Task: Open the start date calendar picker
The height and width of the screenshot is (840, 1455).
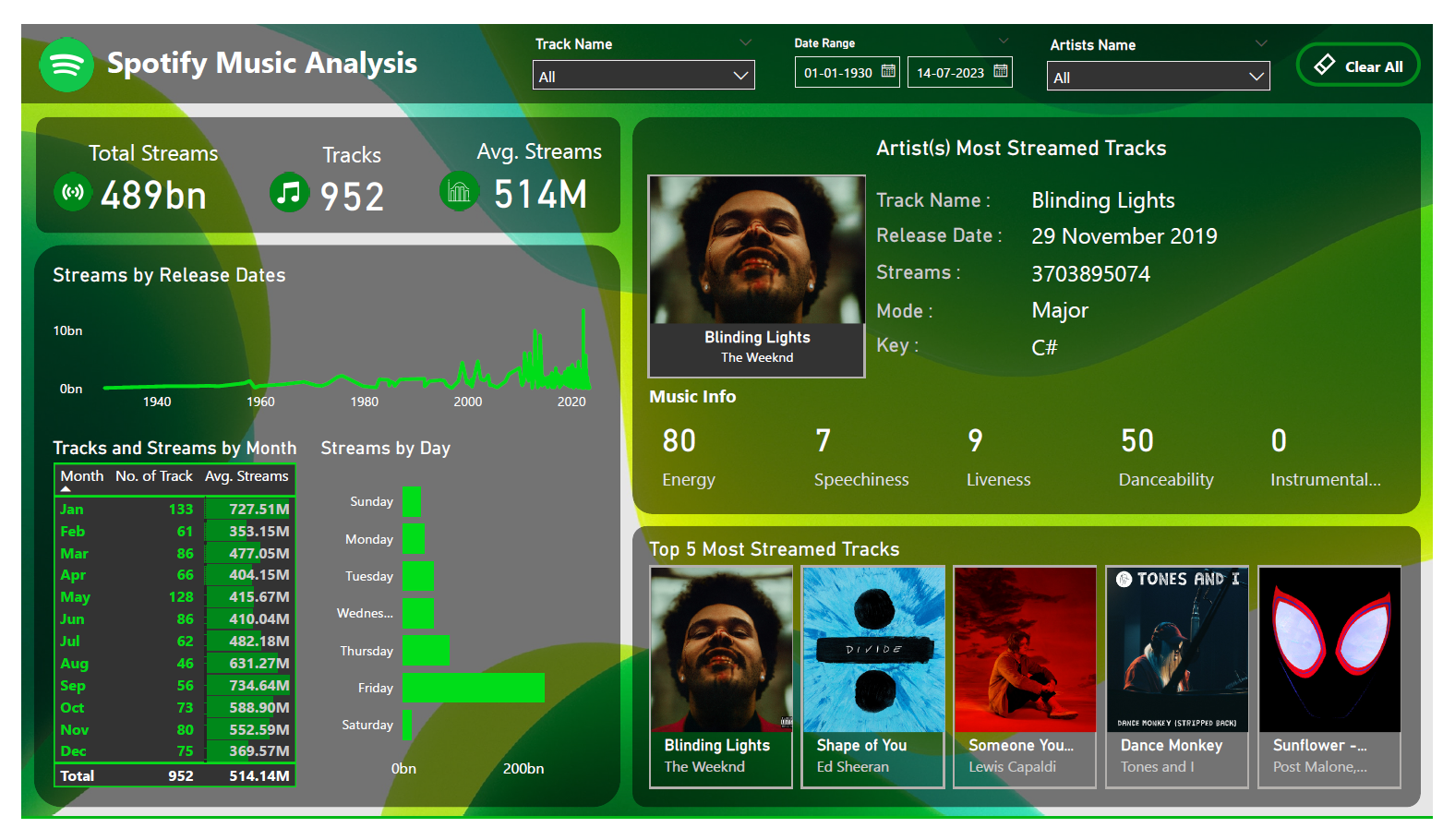Action: coord(888,71)
